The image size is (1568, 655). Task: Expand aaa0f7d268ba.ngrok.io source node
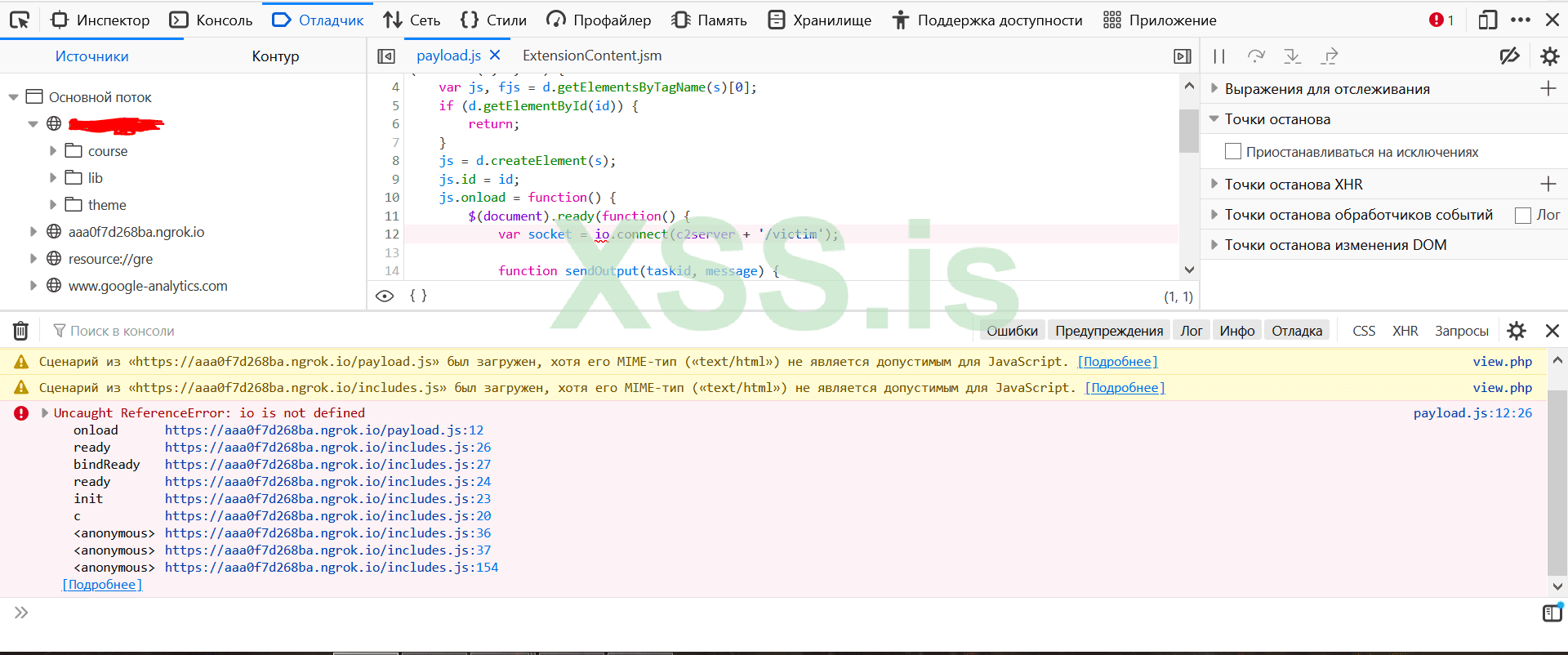pyautogui.click(x=33, y=232)
